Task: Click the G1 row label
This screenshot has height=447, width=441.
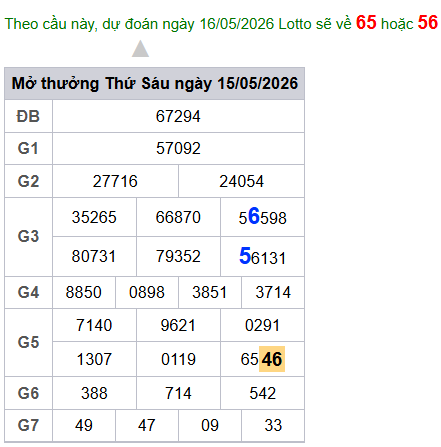Action: [28, 149]
